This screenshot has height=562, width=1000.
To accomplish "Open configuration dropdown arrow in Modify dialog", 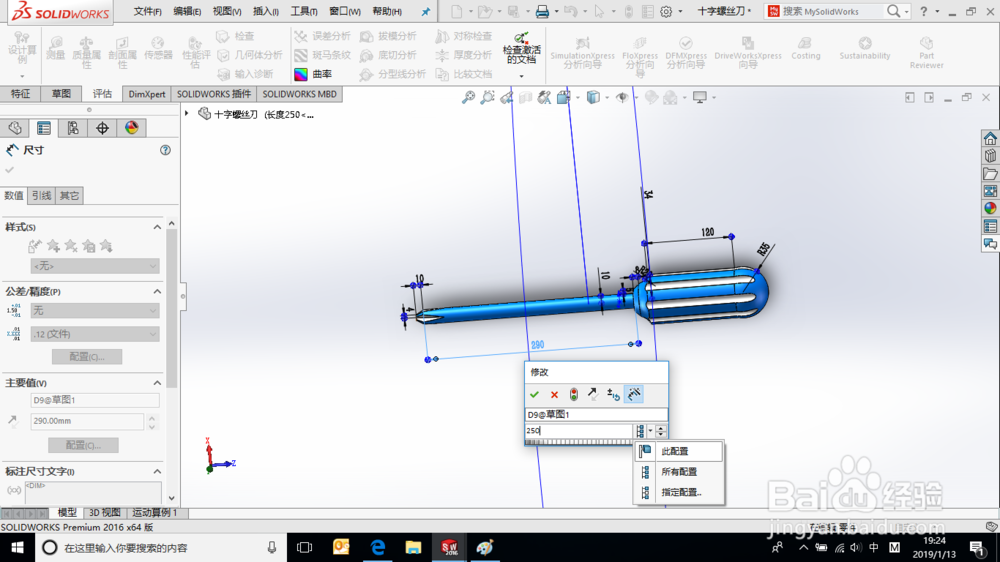I will [x=651, y=431].
